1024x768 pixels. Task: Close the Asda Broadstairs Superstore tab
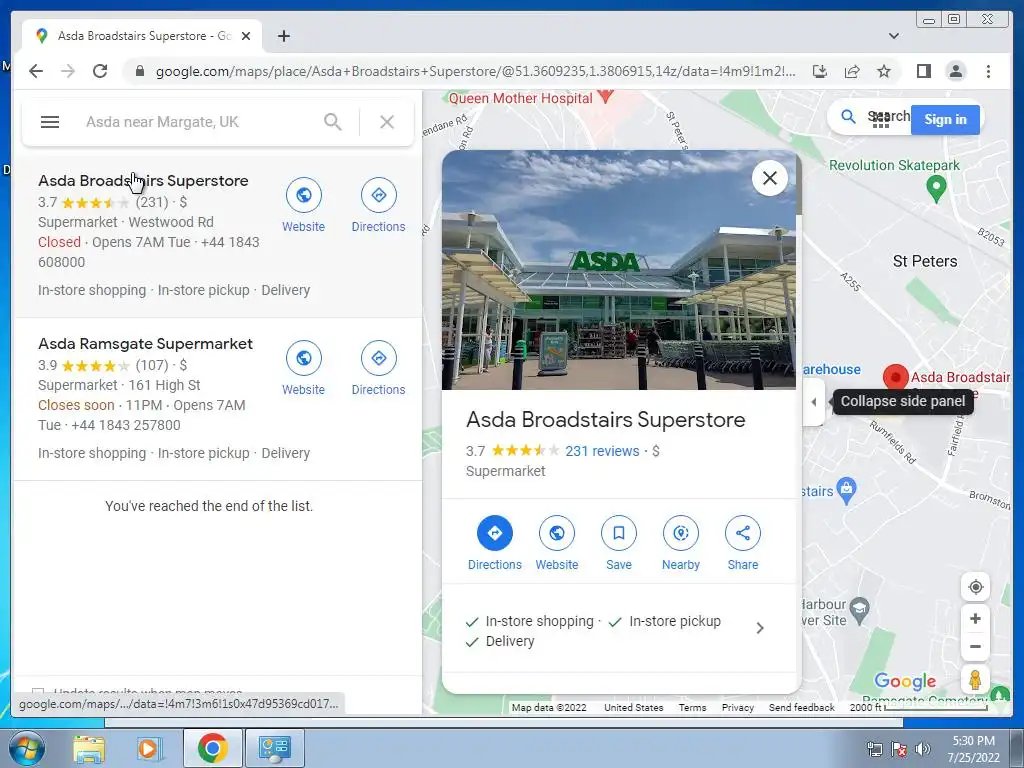click(x=246, y=36)
